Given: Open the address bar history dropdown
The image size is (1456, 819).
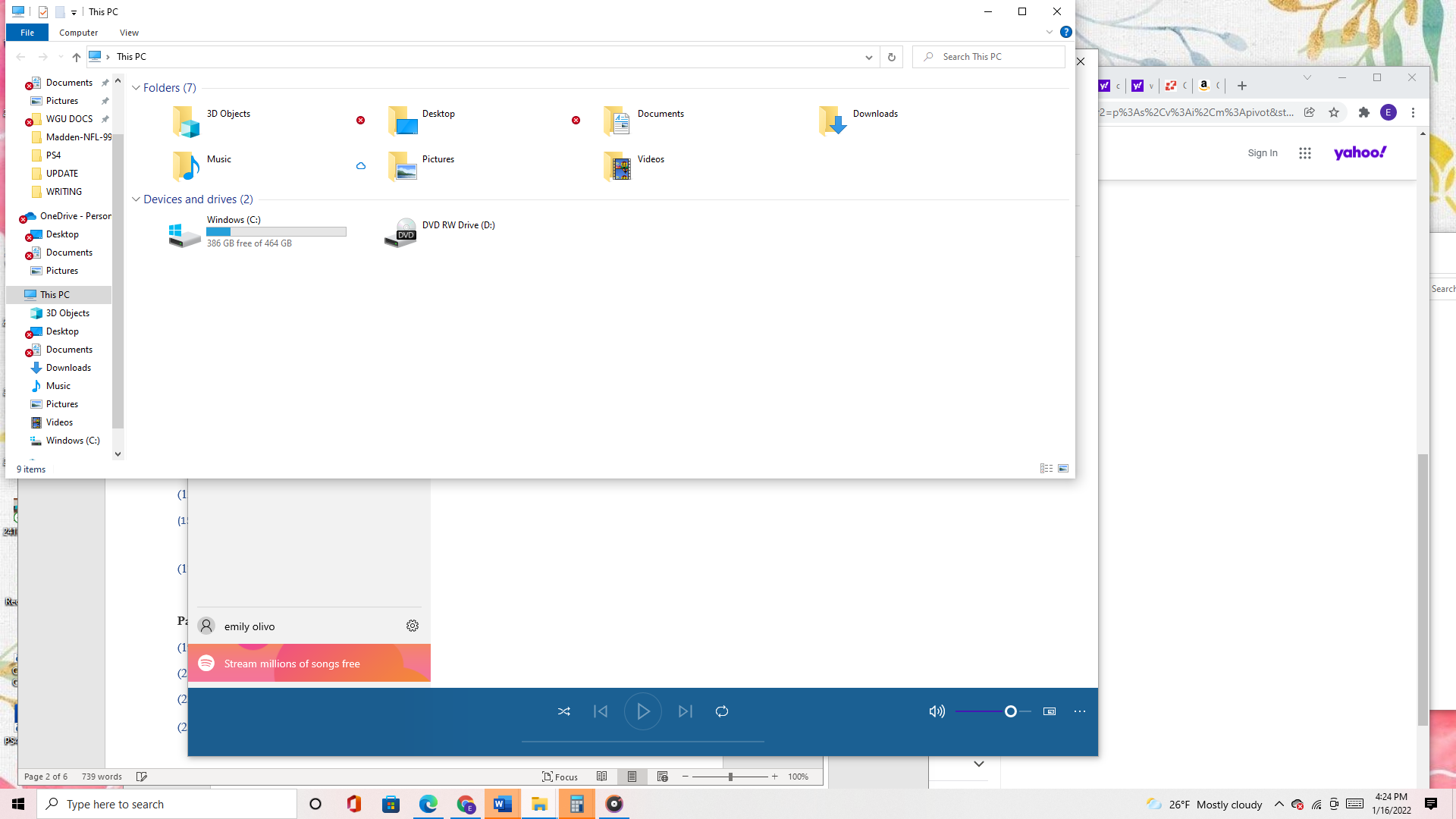Looking at the screenshot, I should pyautogui.click(x=868, y=57).
